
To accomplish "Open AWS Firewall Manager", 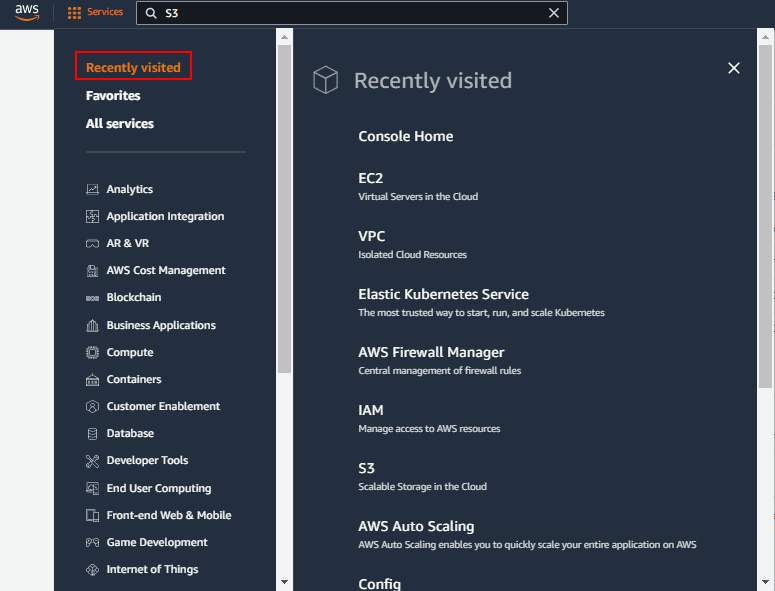I will tap(431, 352).
